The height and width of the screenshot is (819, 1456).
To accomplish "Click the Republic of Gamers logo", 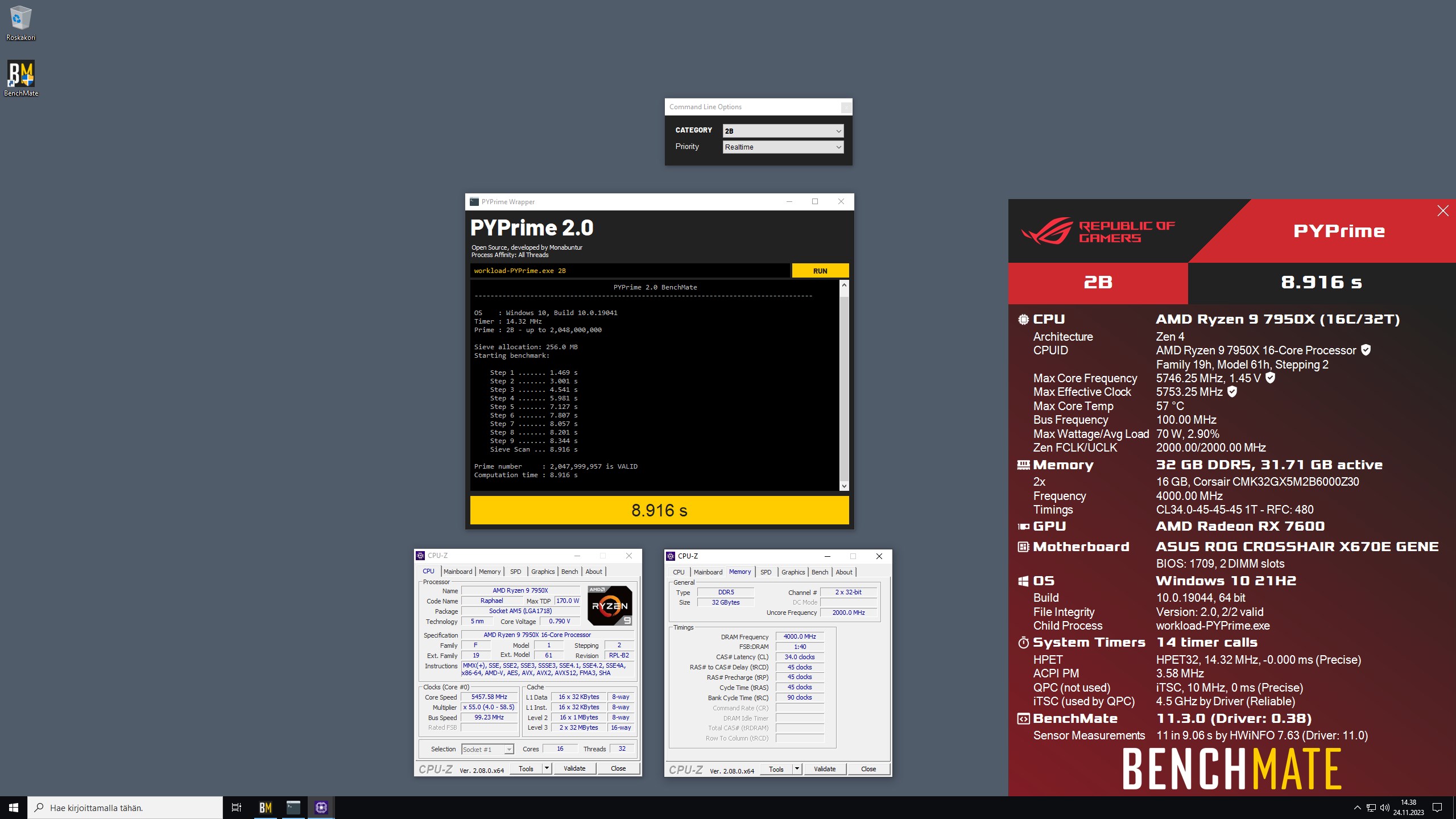I will 1098,231.
